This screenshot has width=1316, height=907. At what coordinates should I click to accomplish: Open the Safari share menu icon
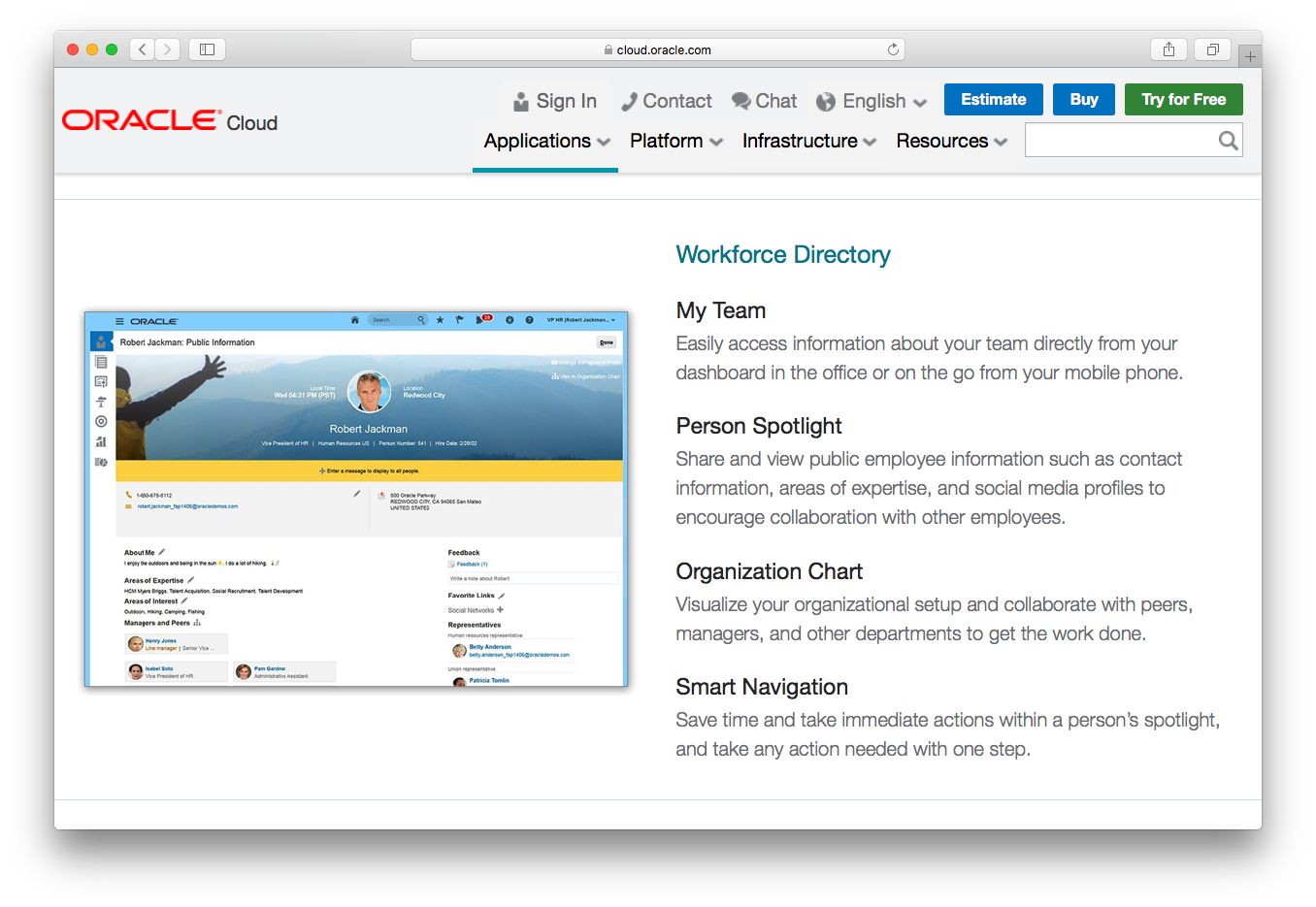[x=1168, y=49]
